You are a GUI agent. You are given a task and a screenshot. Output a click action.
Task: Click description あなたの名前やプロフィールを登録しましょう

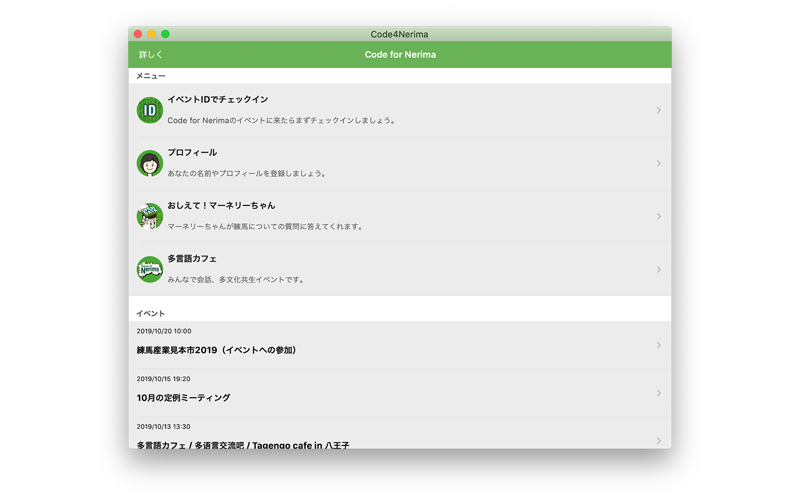tap(246, 173)
